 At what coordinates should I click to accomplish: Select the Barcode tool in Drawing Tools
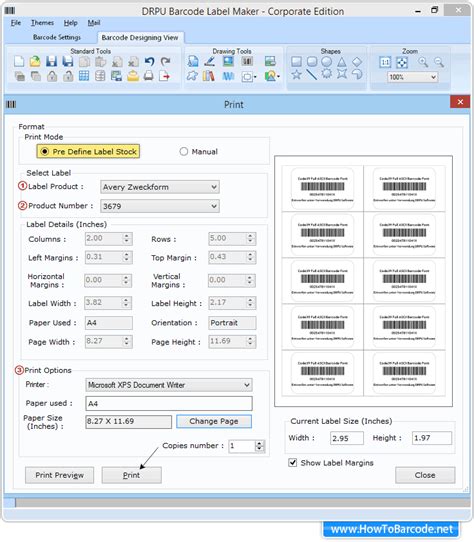pos(247,62)
